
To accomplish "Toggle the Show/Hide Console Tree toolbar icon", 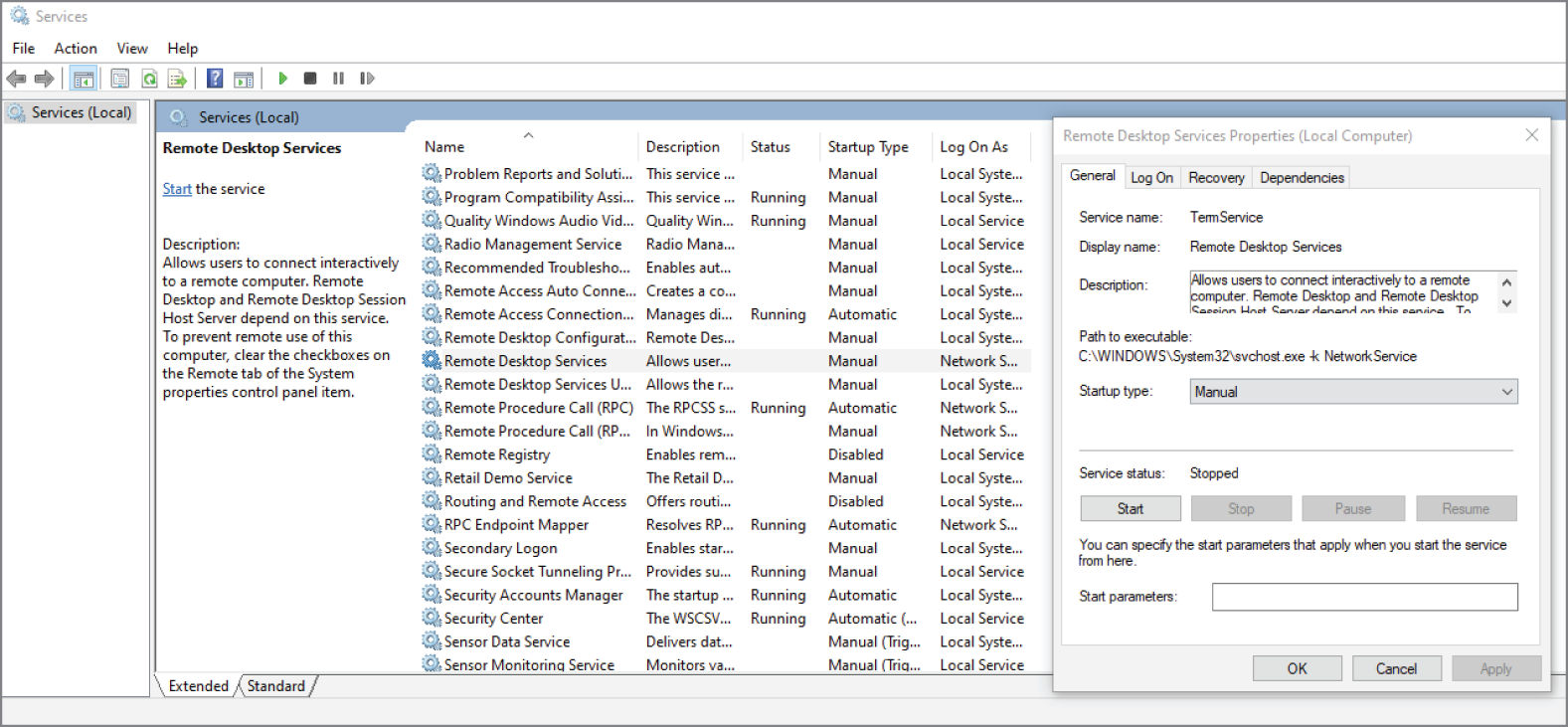I will (85, 79).
